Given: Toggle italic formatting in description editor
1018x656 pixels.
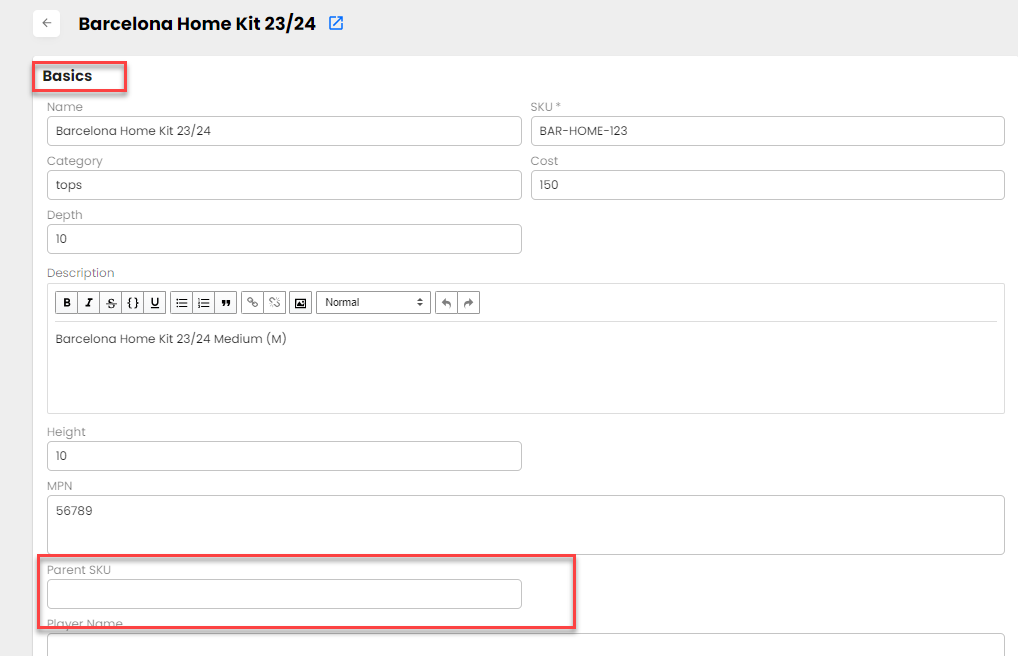Looking at the screenshot, I should tap(89, 302).
